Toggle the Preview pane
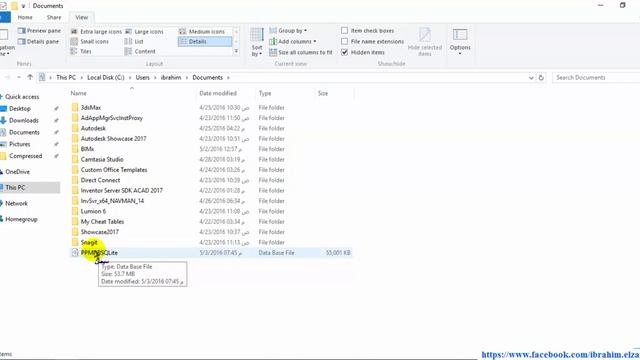Screen dimensions: 640x360 point(39,31)
